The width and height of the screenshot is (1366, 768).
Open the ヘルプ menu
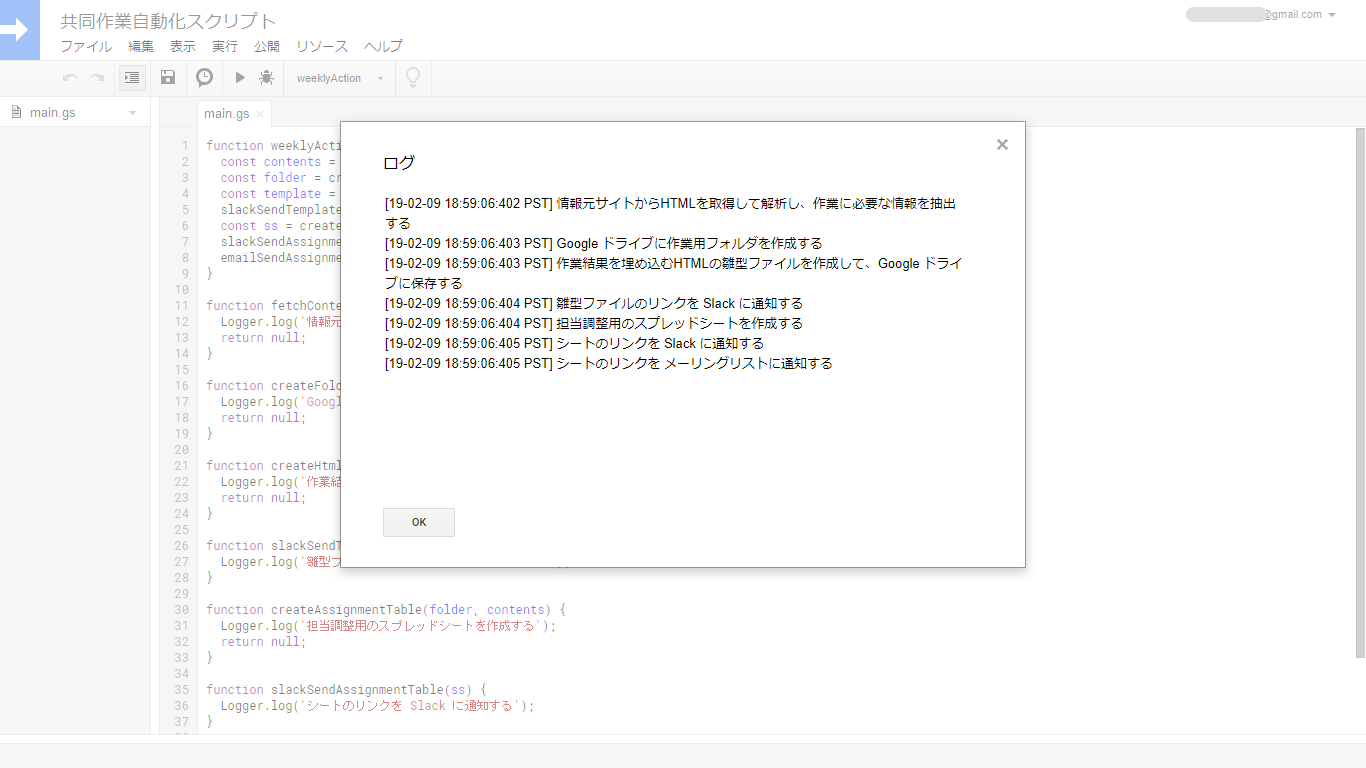383,46
